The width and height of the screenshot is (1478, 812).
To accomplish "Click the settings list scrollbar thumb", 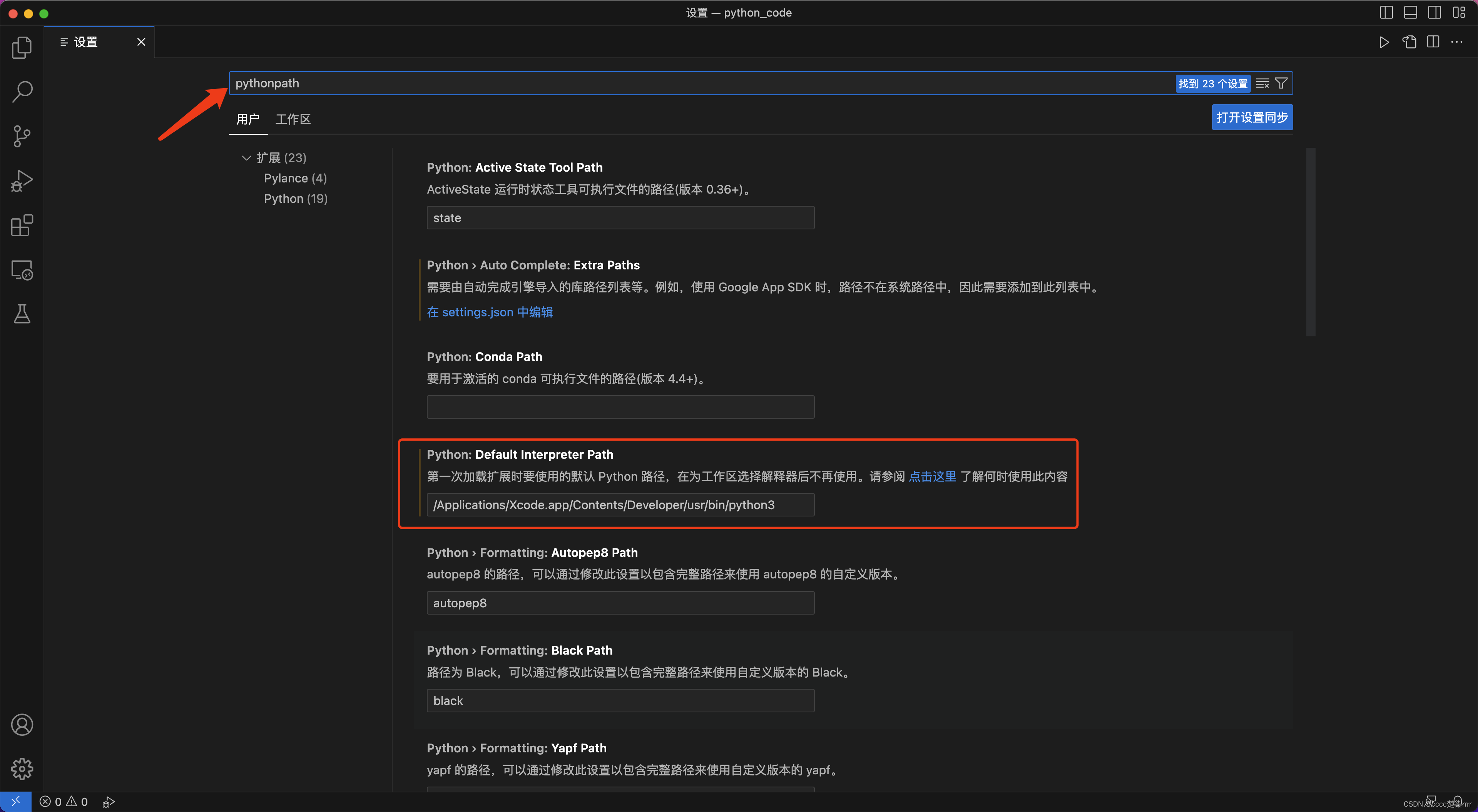I will point(1311,242).
